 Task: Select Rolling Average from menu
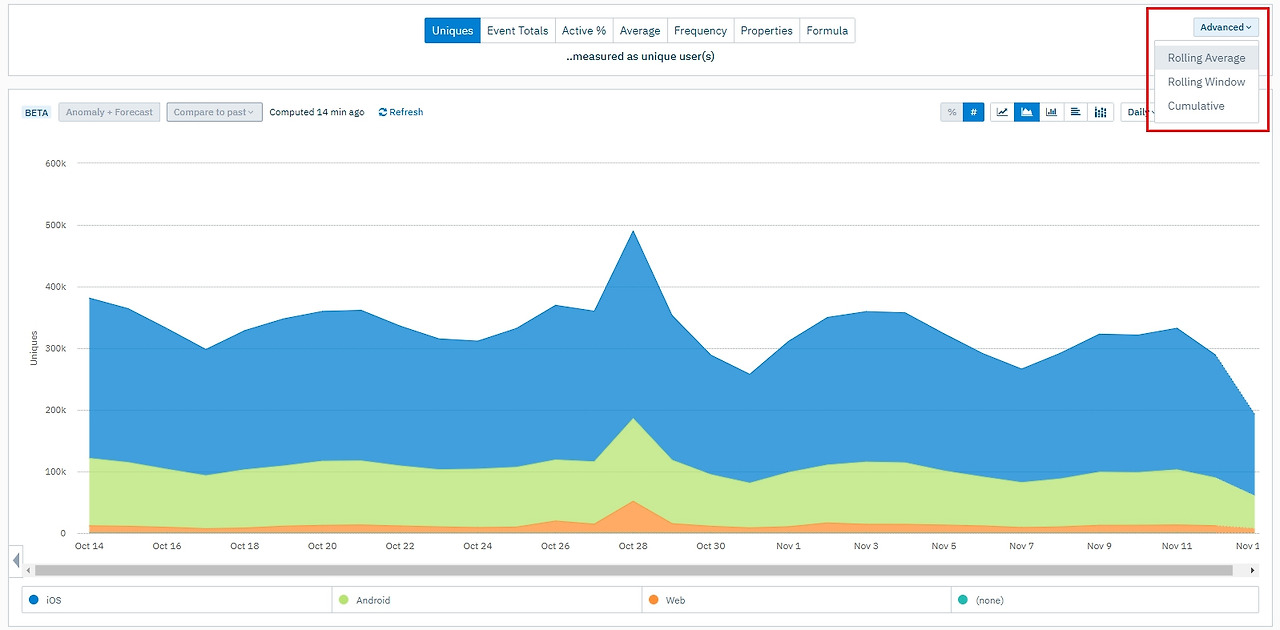1206,58
